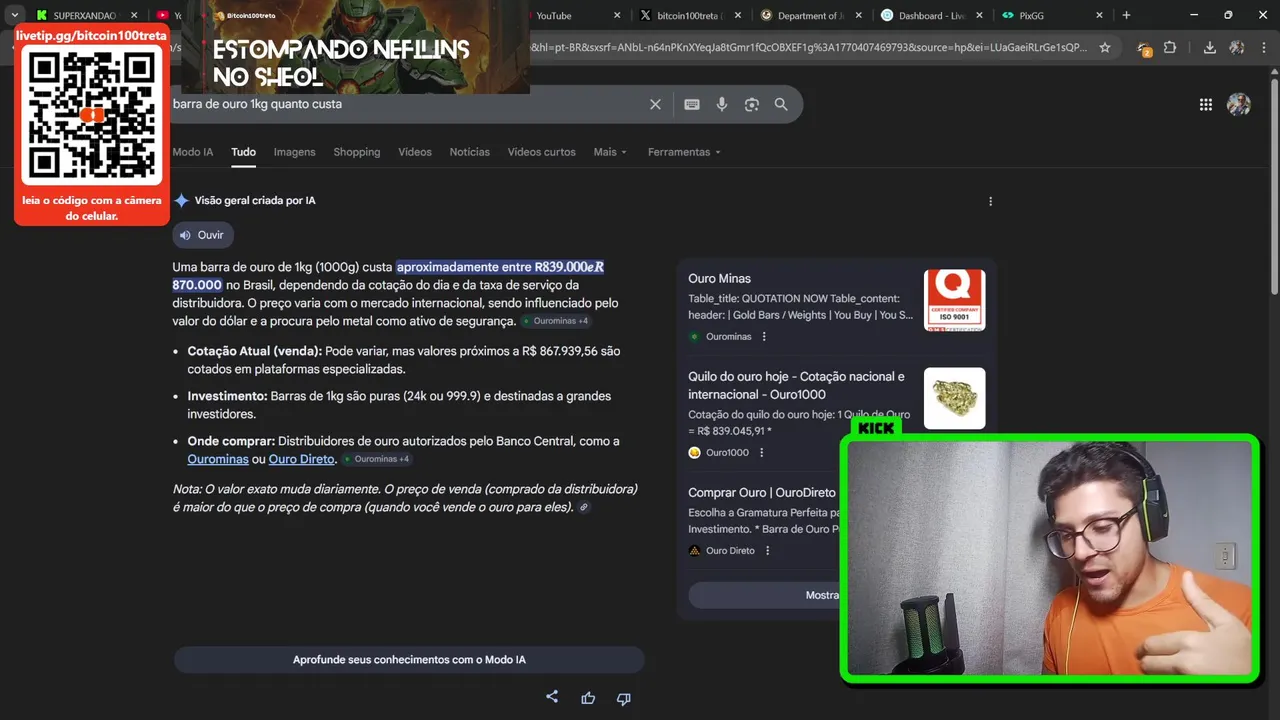This screenshot has width=1280, height=720.
Task: Open the Chrome profile avatar in the toolbar
Action: [1237, 47]
